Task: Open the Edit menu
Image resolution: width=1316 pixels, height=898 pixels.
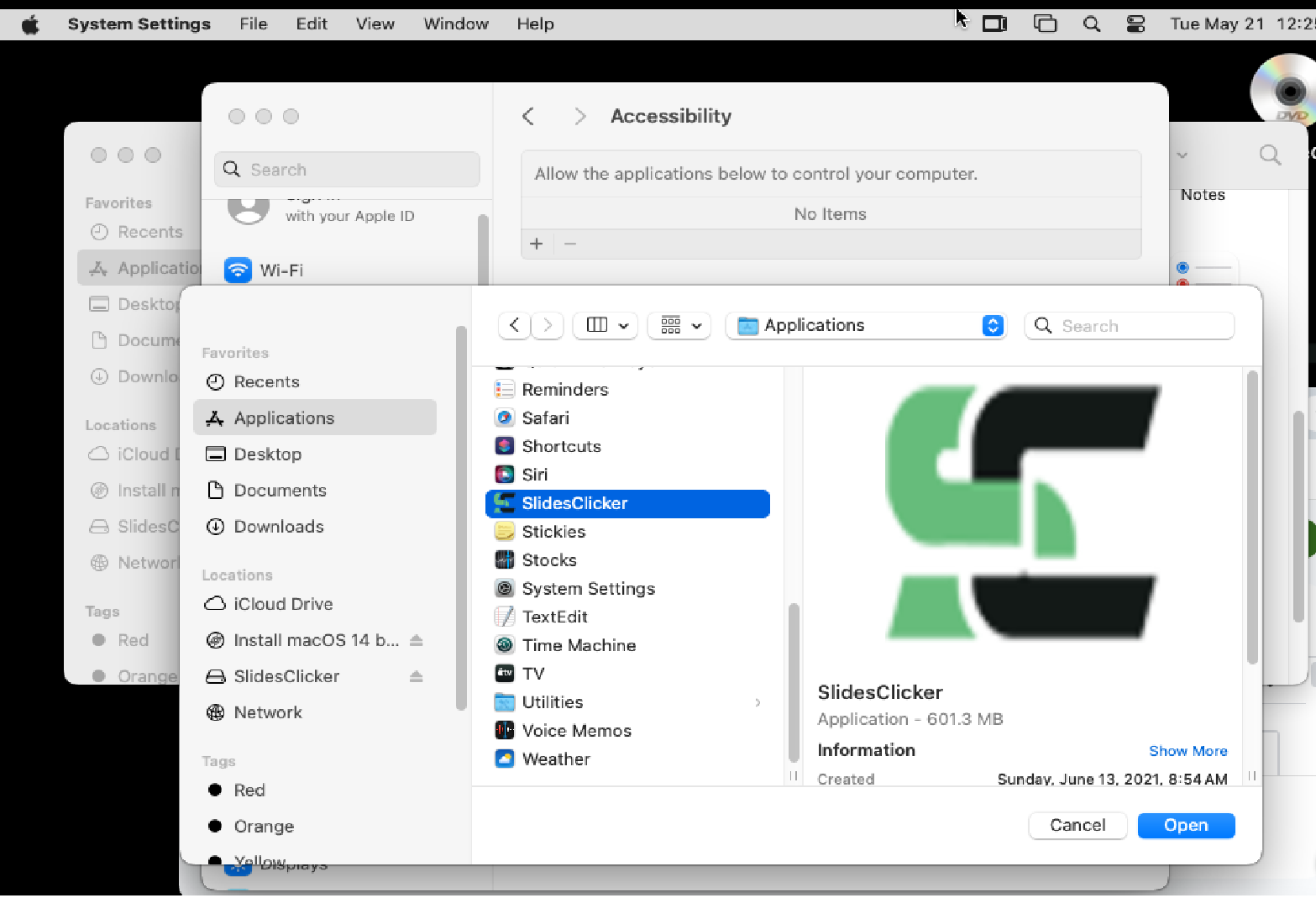Action: (312, 24)
